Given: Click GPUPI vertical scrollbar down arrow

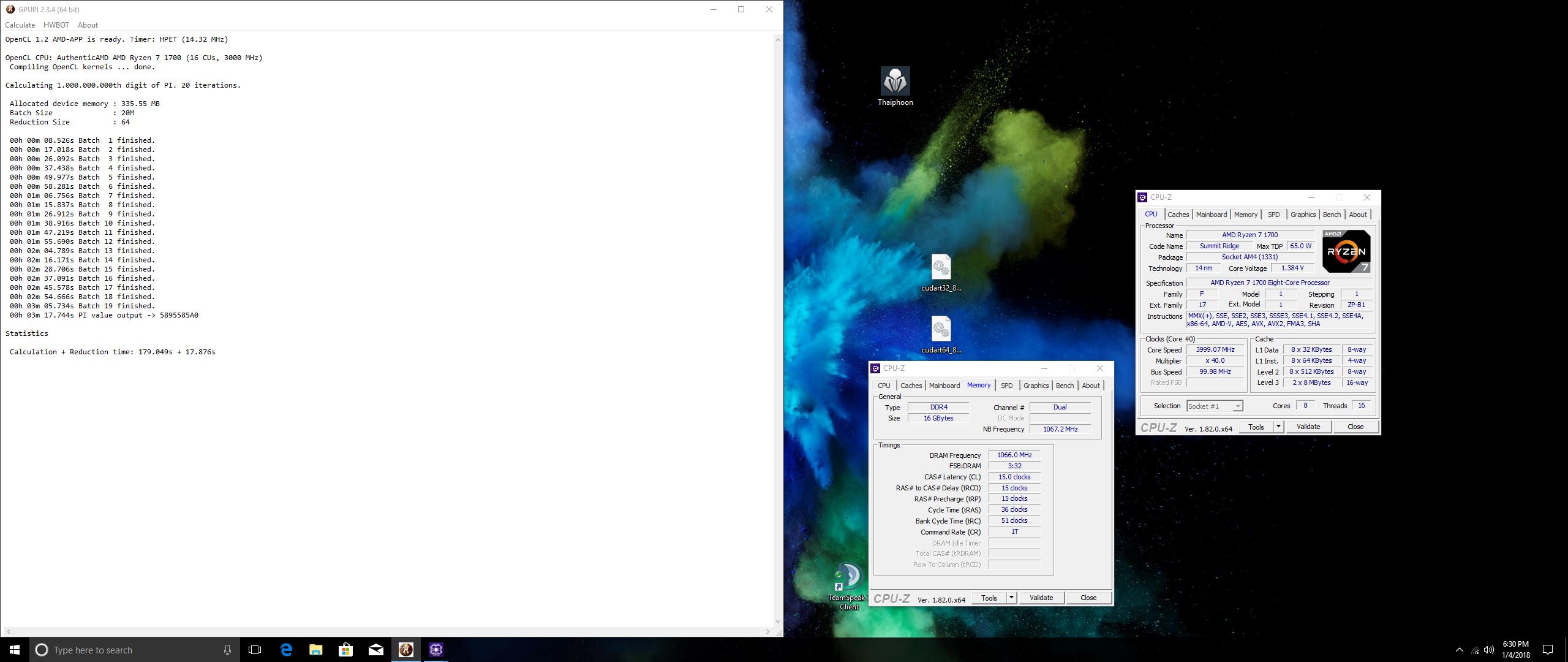Looking at the screenshot, I should [778, 622].
